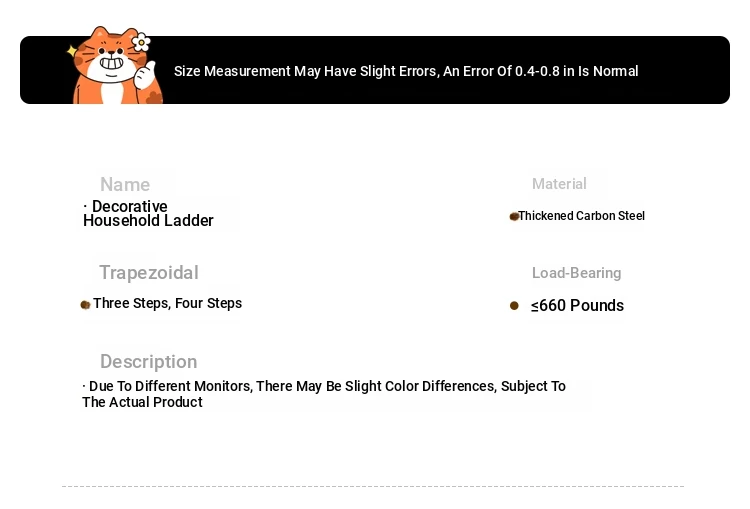
Task: Click Thickened Carbon Steel text
Action: (x=582, y=216)
